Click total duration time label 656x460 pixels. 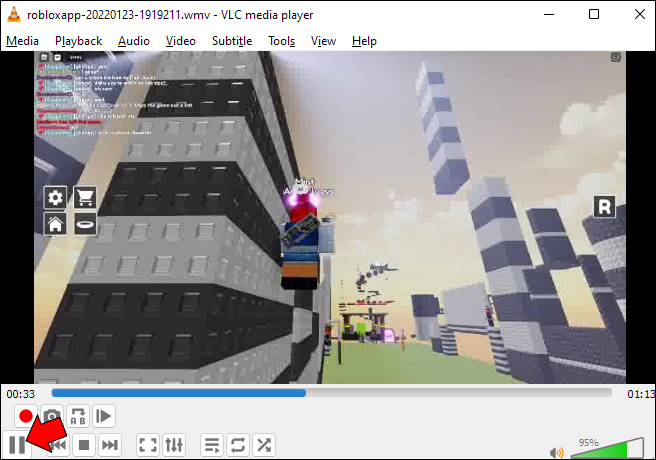(641, 394)
